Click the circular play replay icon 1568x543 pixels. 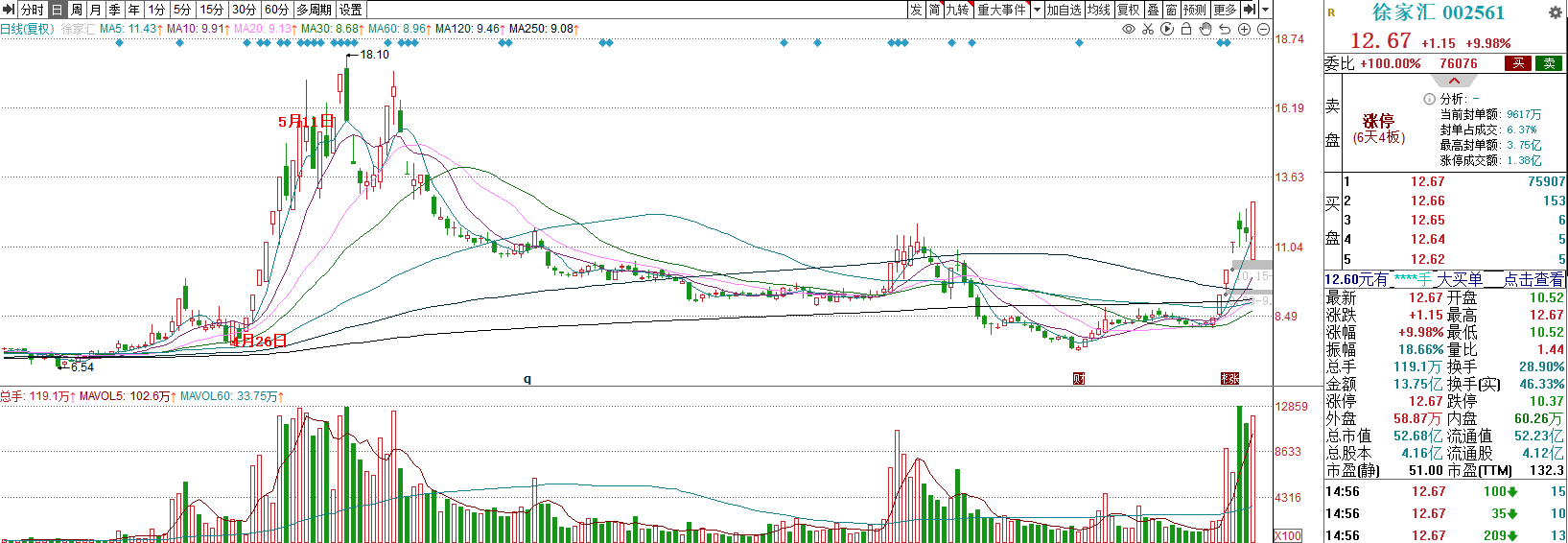(x=1167, y=29)
